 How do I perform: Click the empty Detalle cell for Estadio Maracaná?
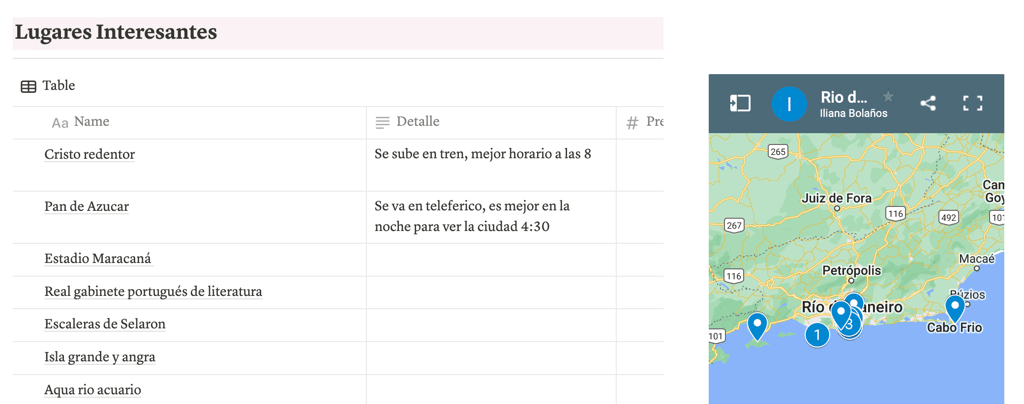coord(491,260)
